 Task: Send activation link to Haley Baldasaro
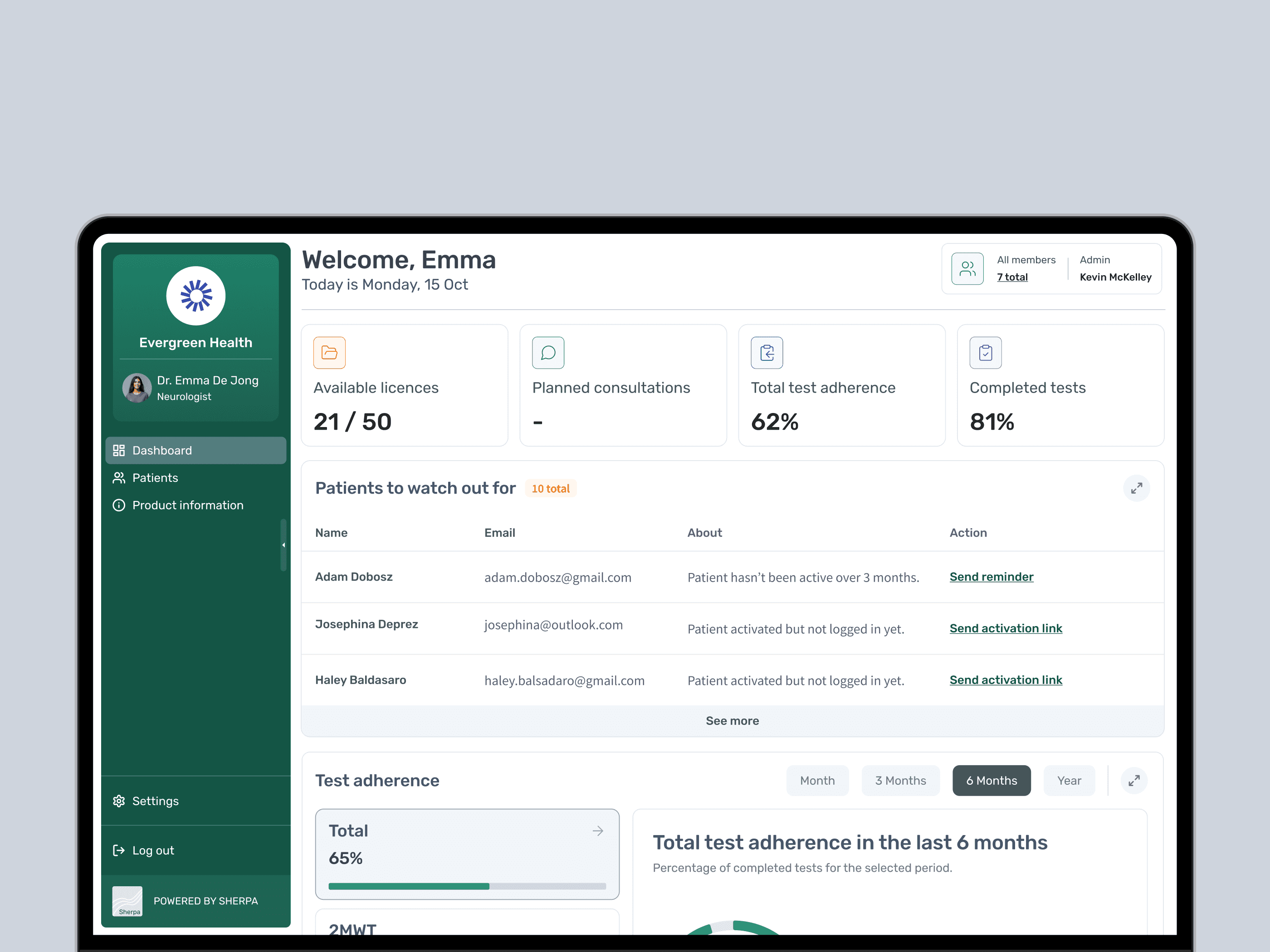(1006, 680)
